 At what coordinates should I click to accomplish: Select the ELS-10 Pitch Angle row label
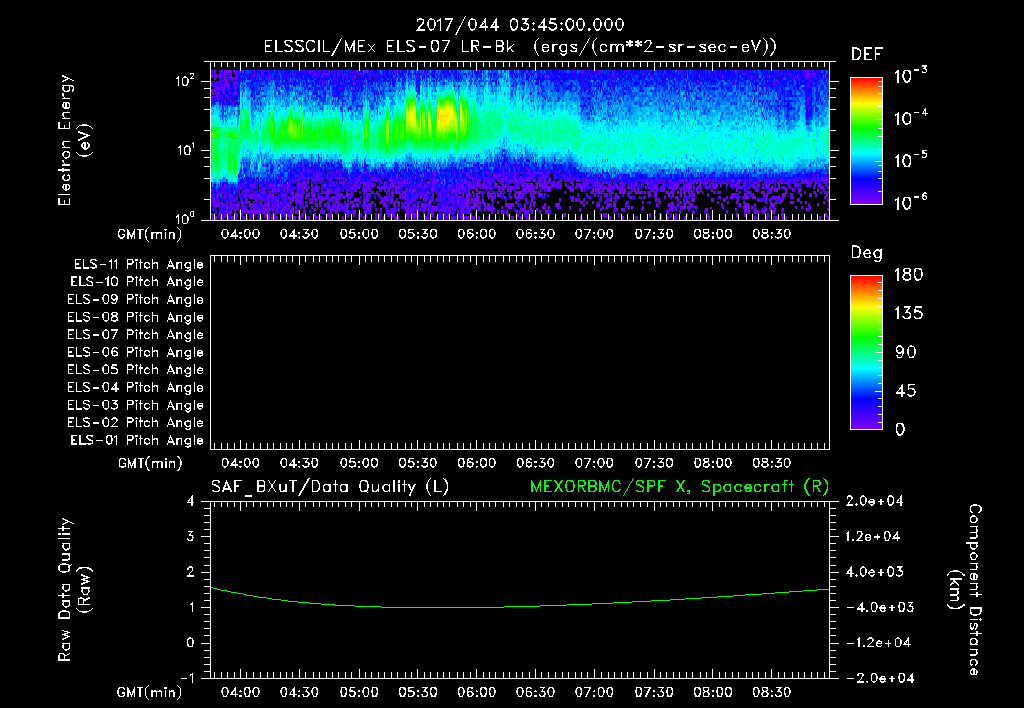(x=137, y=282)
